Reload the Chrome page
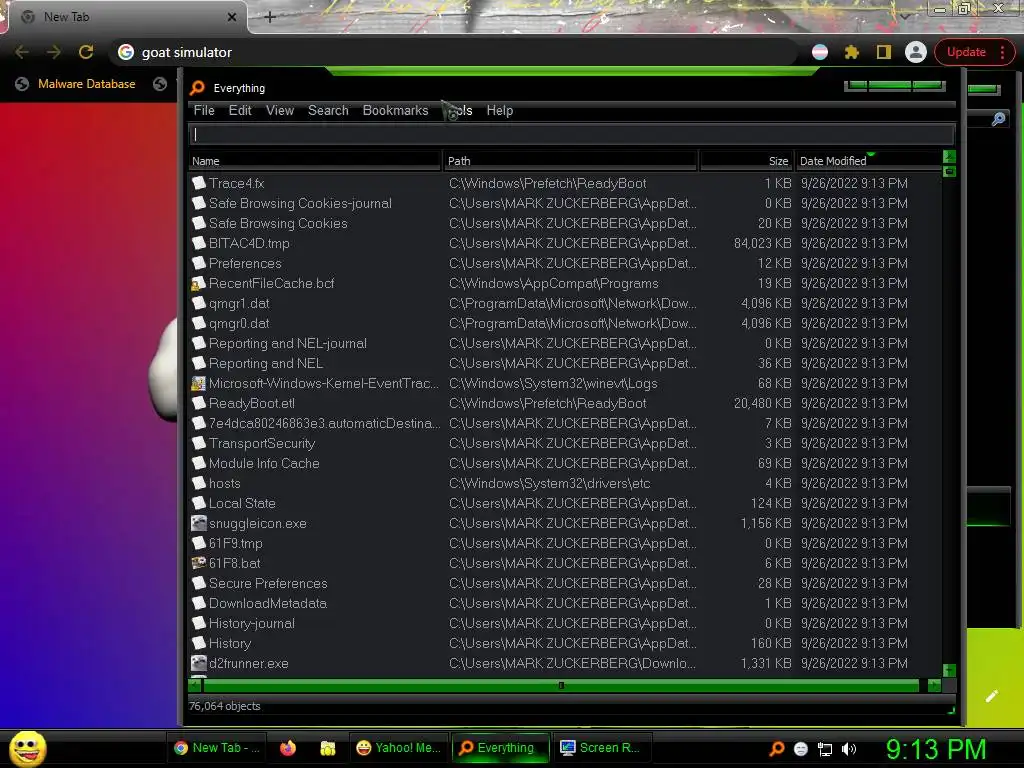The width and height of the screenshot is (1024, 768). (x=86, y=52)
